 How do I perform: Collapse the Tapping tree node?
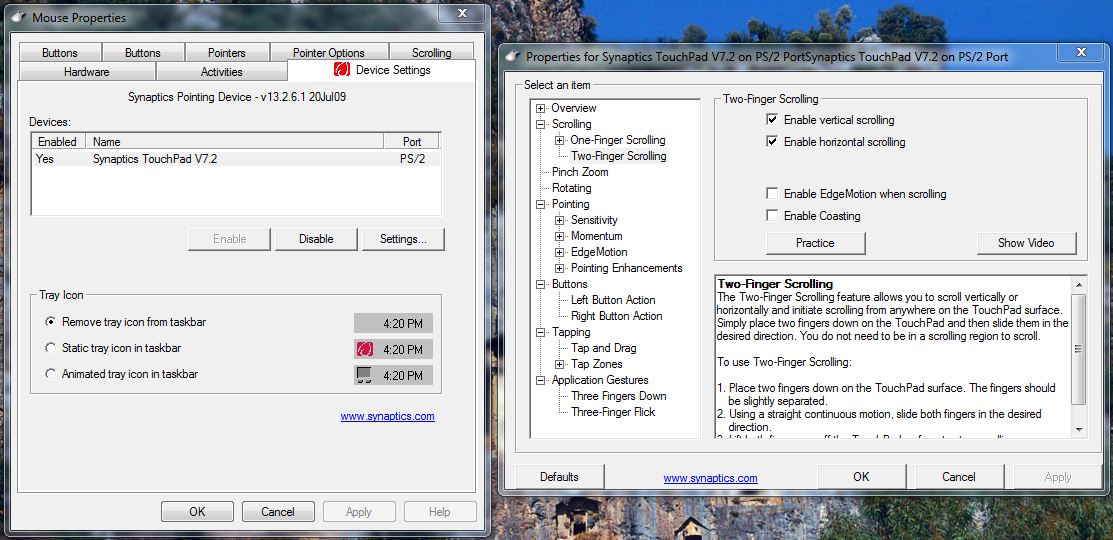click(x=541, y=332)
